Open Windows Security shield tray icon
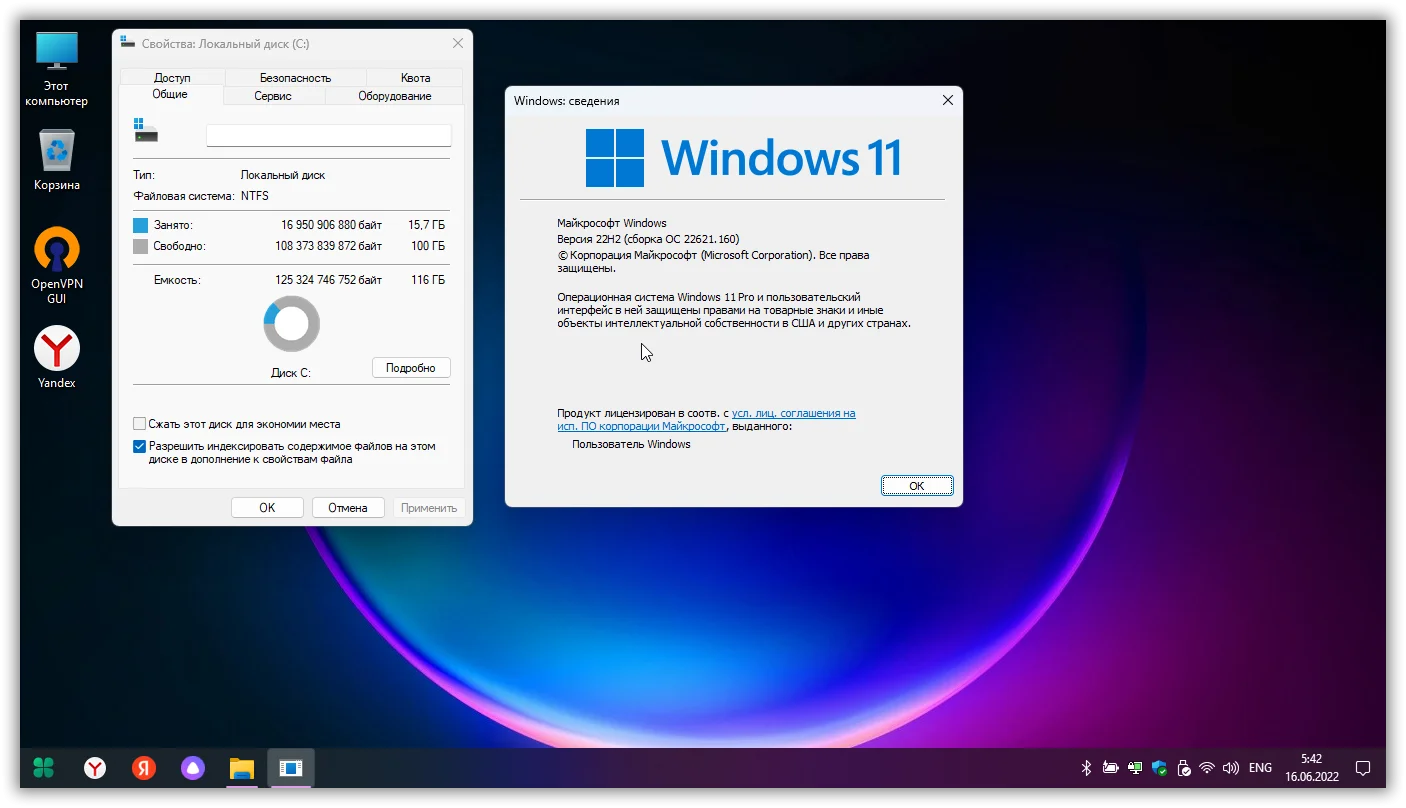The height and width of the screenshot is (808, 1406). (x=1159, y=768)
